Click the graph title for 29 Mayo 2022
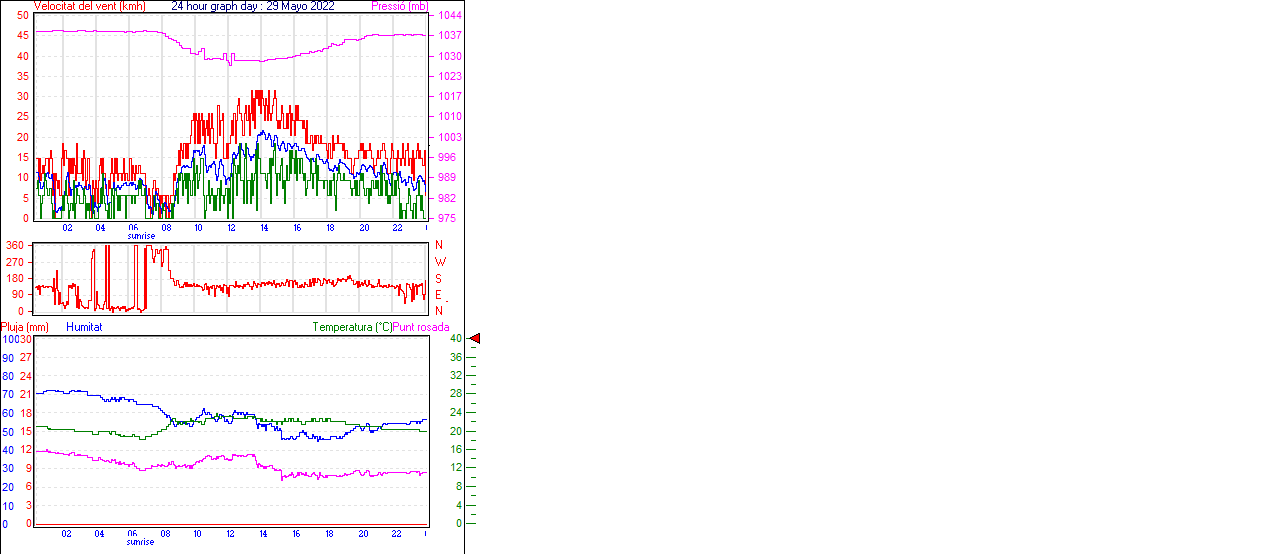Viewport: 1280px width, 554px height. pyautogui.click(x=253, y=6)
